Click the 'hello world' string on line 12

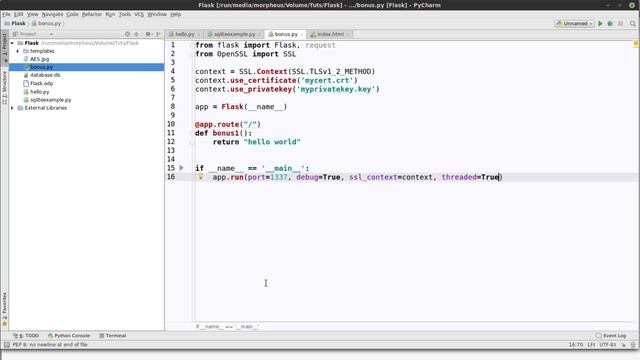pyautogui.click(x=272, y=142)
